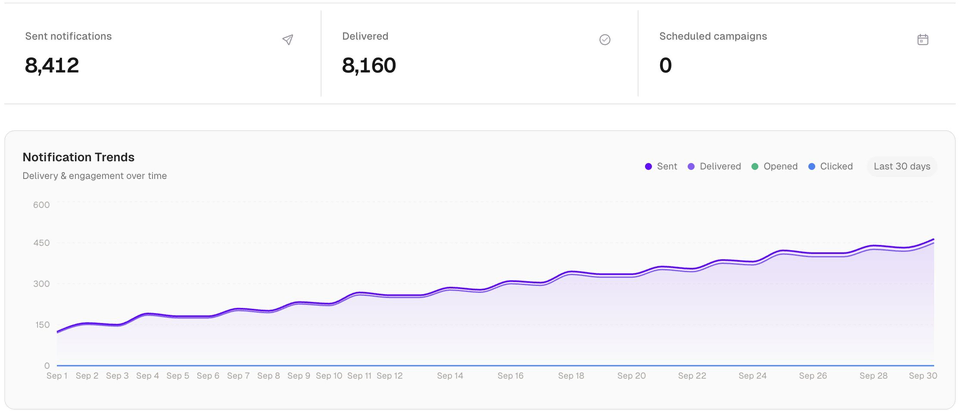The height and width of the screenshot is (414, 960).
Task: Toggle the Opened series legend
Action: click(x=774, y=167)
